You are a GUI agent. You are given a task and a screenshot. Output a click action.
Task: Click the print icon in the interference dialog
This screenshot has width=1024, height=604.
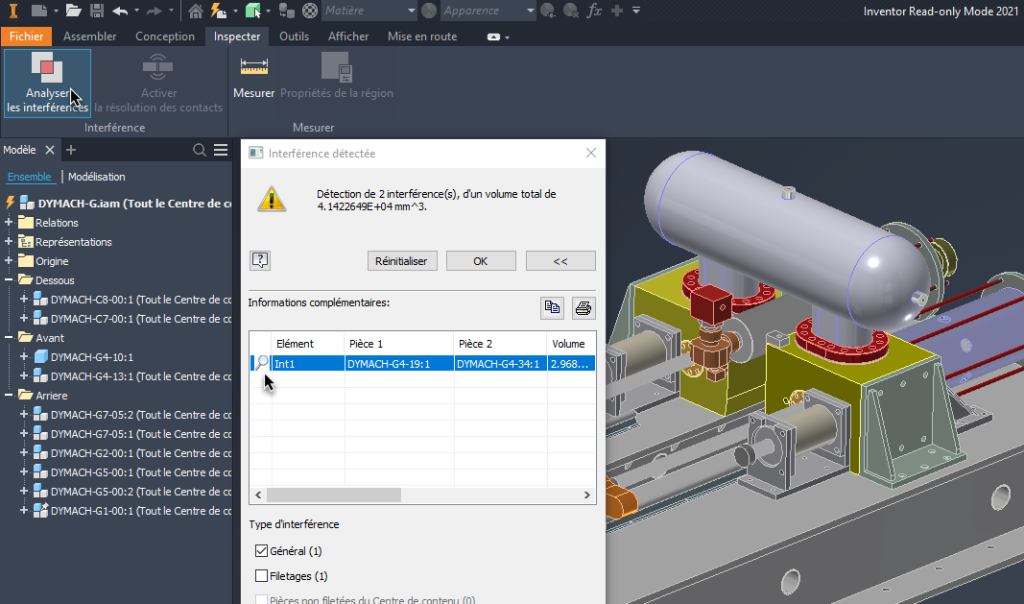[583, 307]
